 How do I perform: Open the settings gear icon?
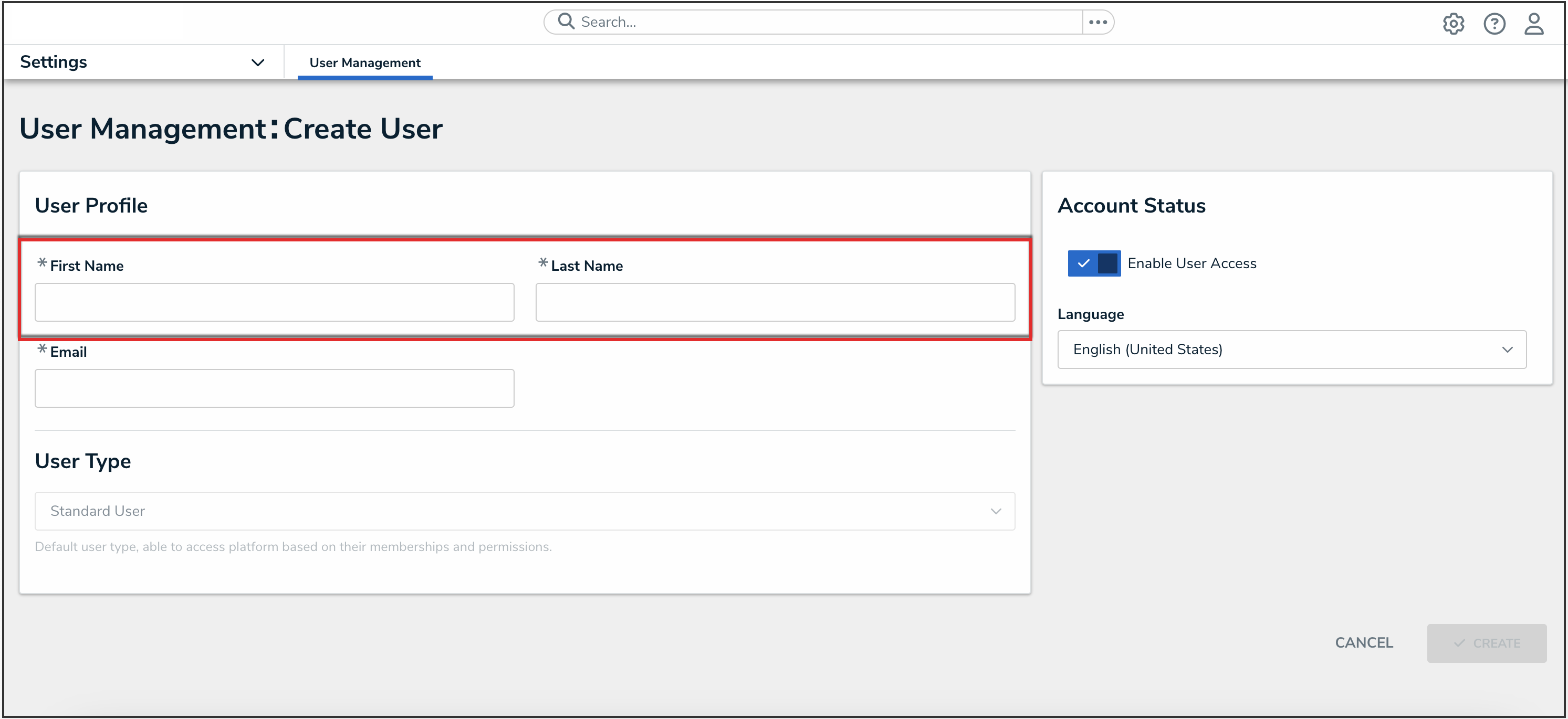point(1453,24)
